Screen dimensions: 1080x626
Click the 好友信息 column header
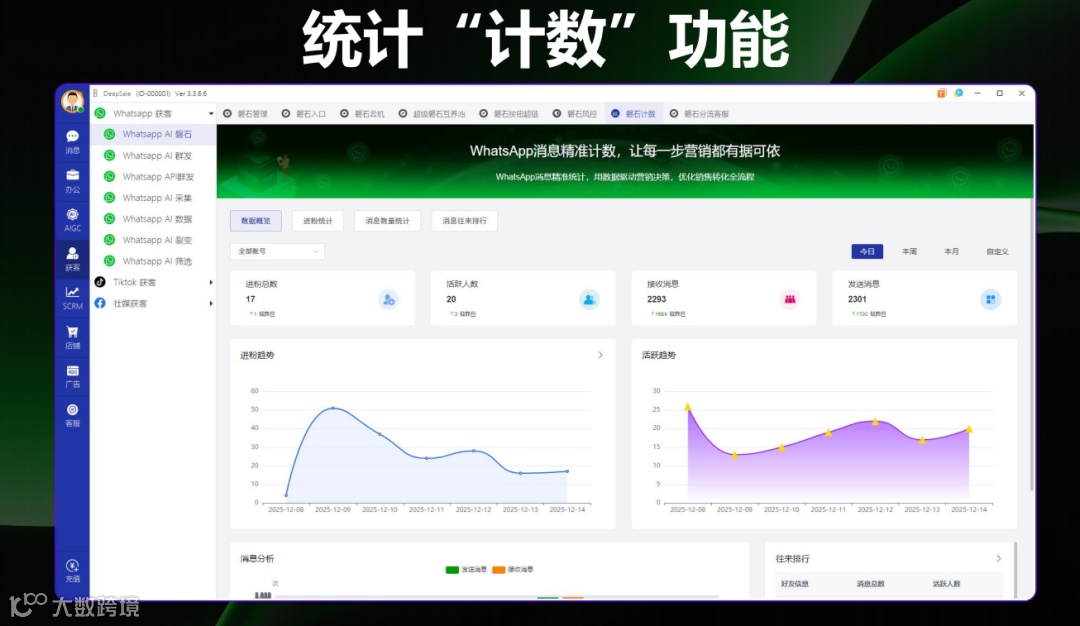coord(795,584)
